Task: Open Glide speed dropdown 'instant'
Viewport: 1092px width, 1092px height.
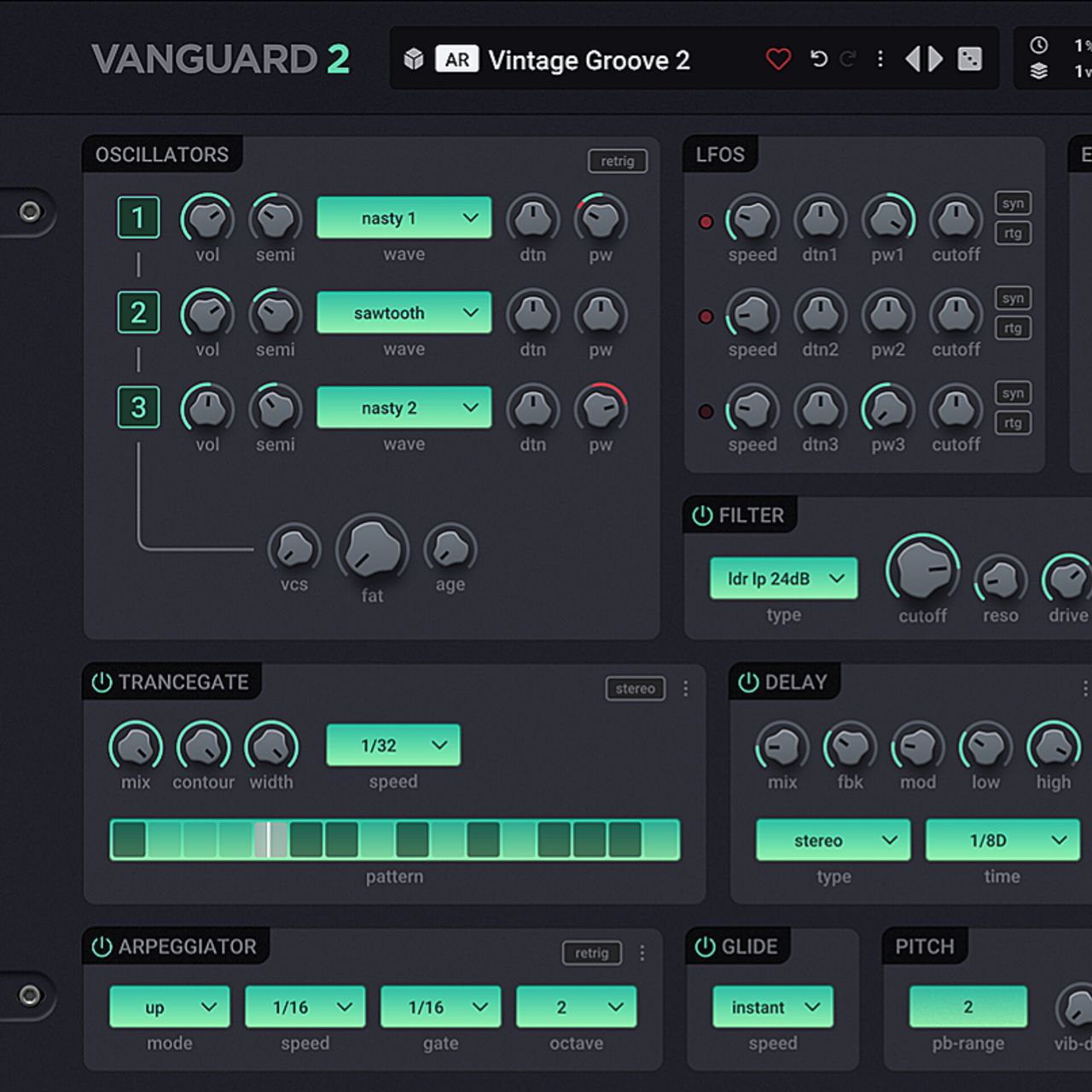Action: pyautogui.click(x=773, y=1007)
